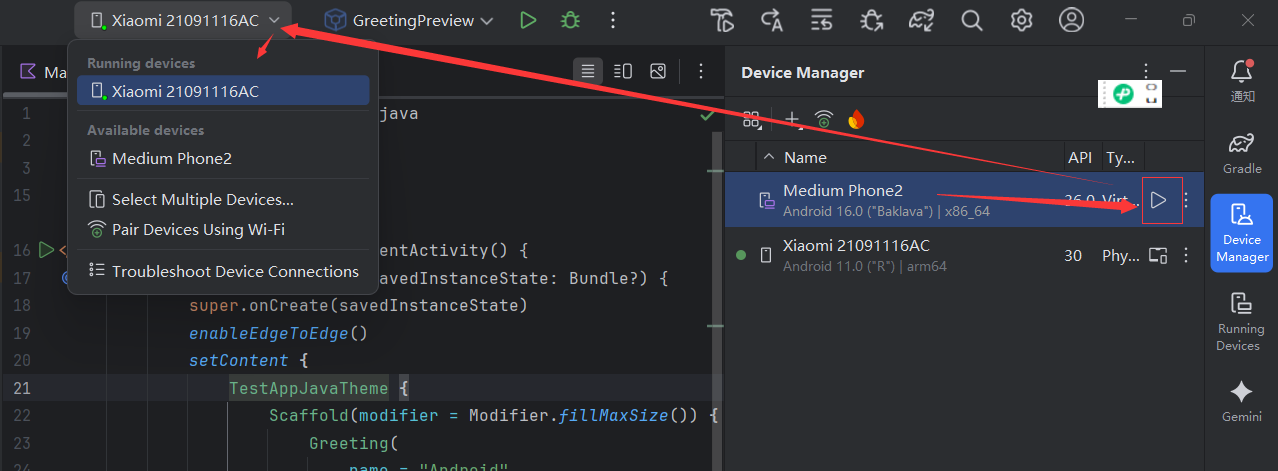The width and height of the screenshot is (1278, 471).
Task: Click setContent on line 20
Action: [x=238, y=360]
